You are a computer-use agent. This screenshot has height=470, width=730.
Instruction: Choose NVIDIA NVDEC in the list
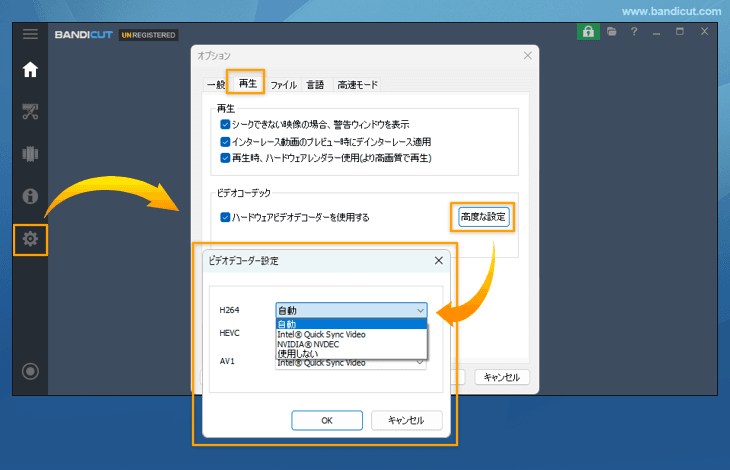[351, 344]
